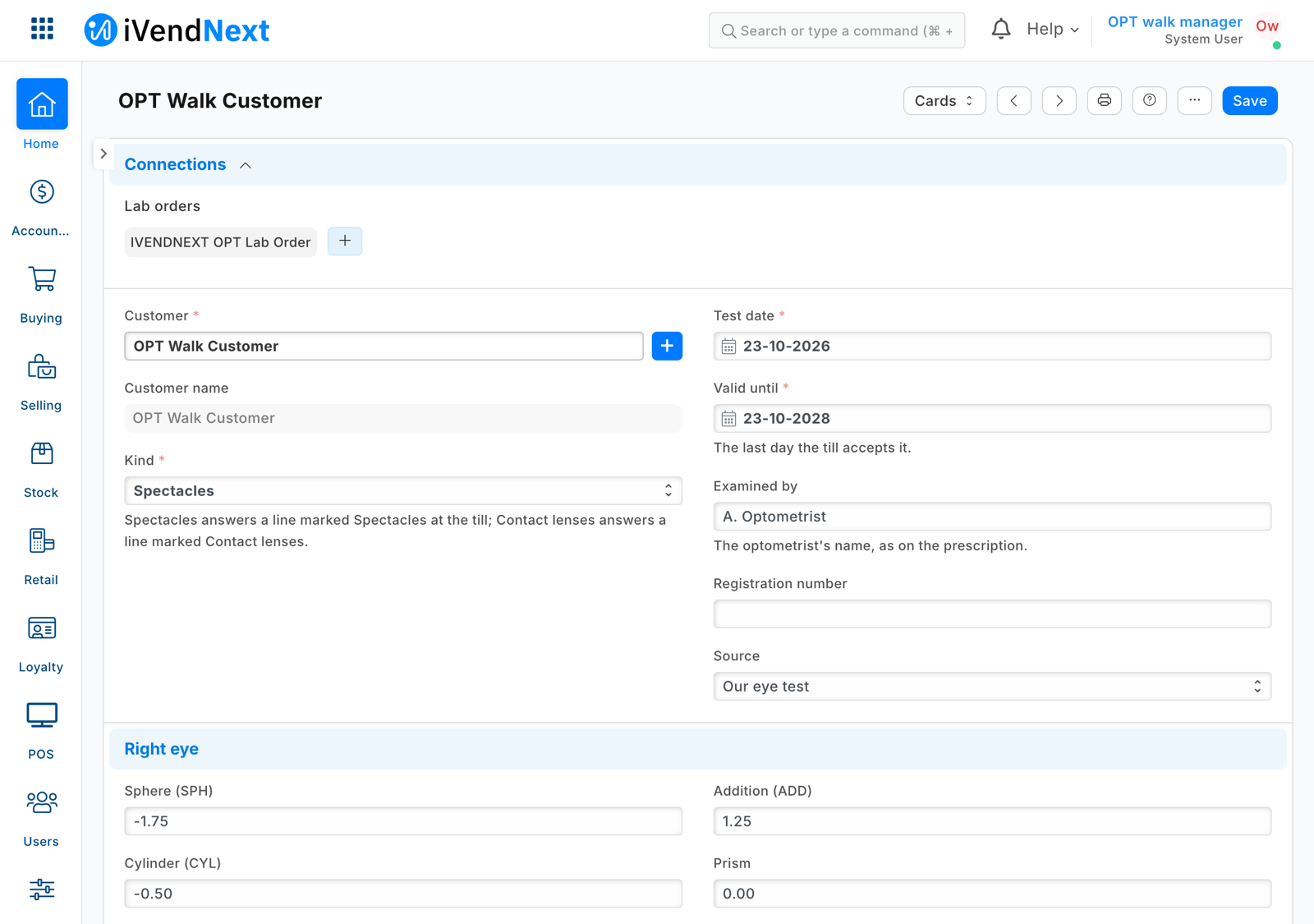Open the Cards view switcher dropdown
Screen dimensions: 1314x924
click(x=944, y=100)
